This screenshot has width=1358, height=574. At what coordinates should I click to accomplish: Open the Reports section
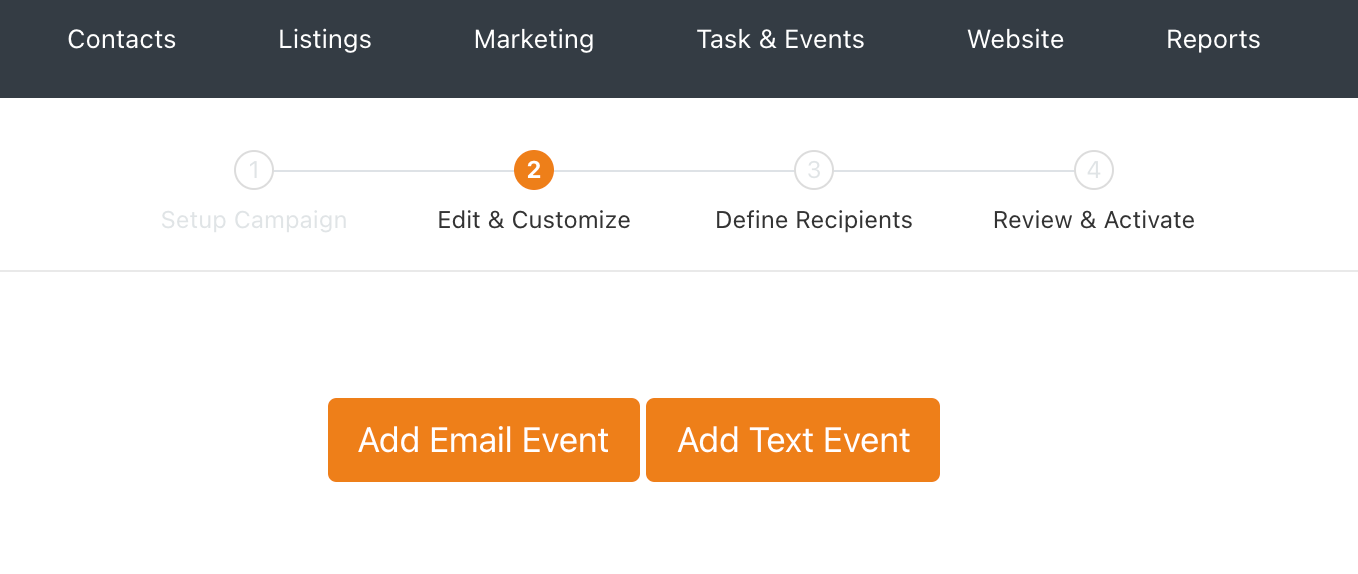click(1214, 40)
